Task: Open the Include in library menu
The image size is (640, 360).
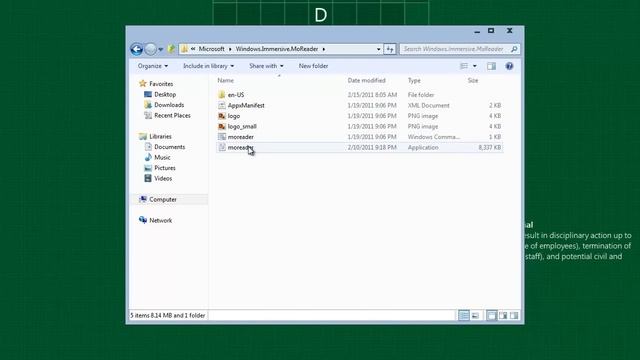Action: pos(209,66)
